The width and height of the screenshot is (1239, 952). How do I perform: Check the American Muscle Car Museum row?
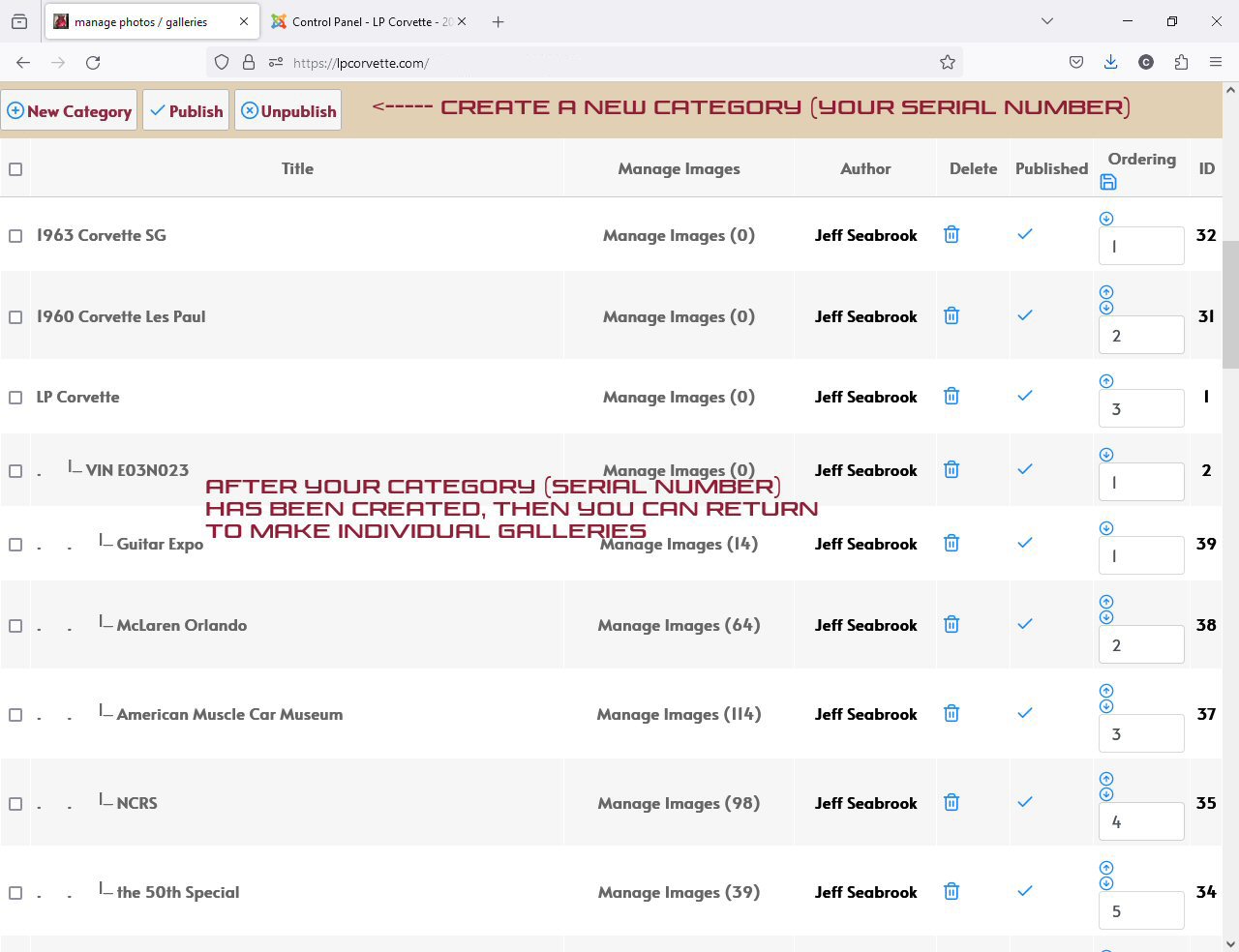click(x=15, y=715)
